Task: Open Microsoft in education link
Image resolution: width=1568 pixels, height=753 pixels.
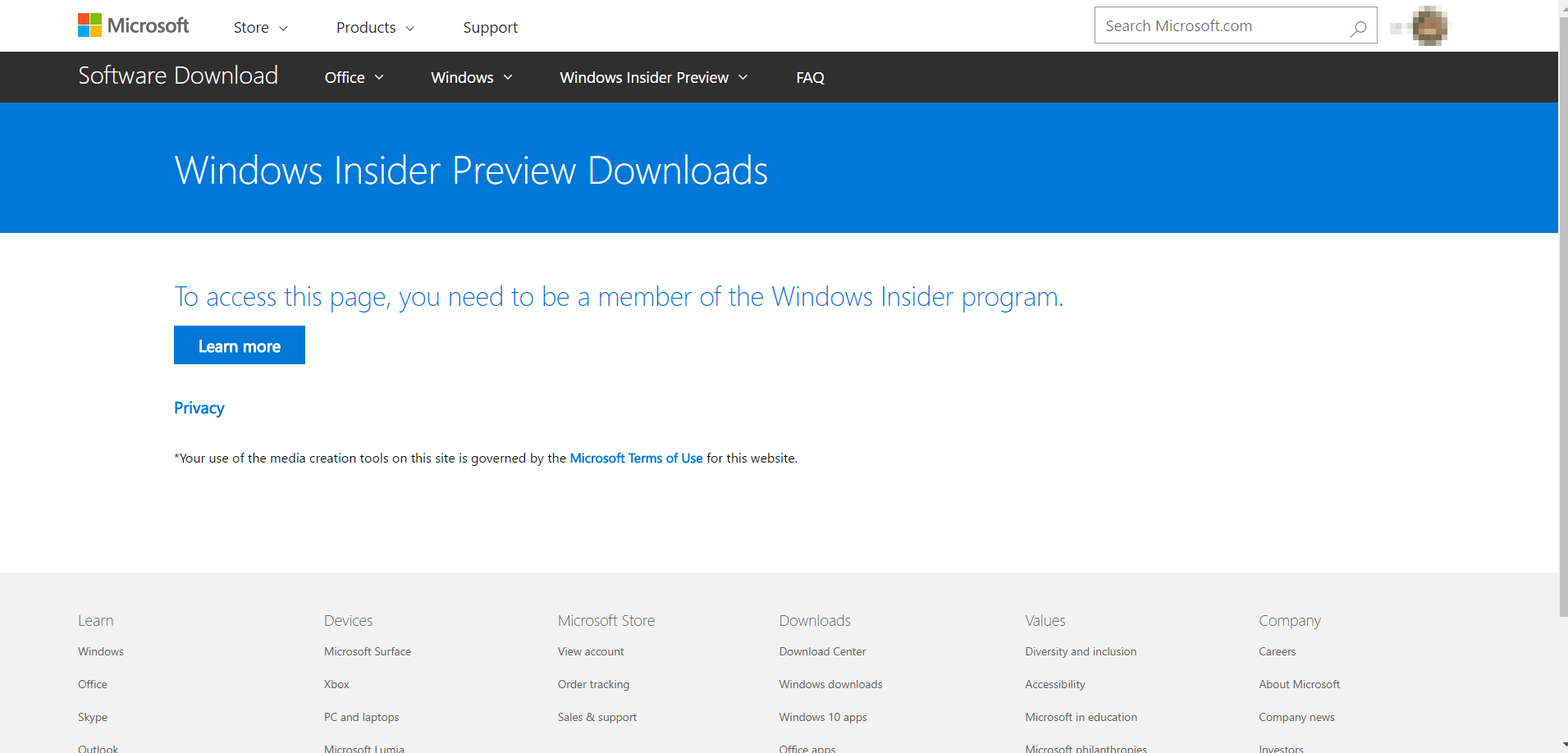Action: coord(1081,717)
